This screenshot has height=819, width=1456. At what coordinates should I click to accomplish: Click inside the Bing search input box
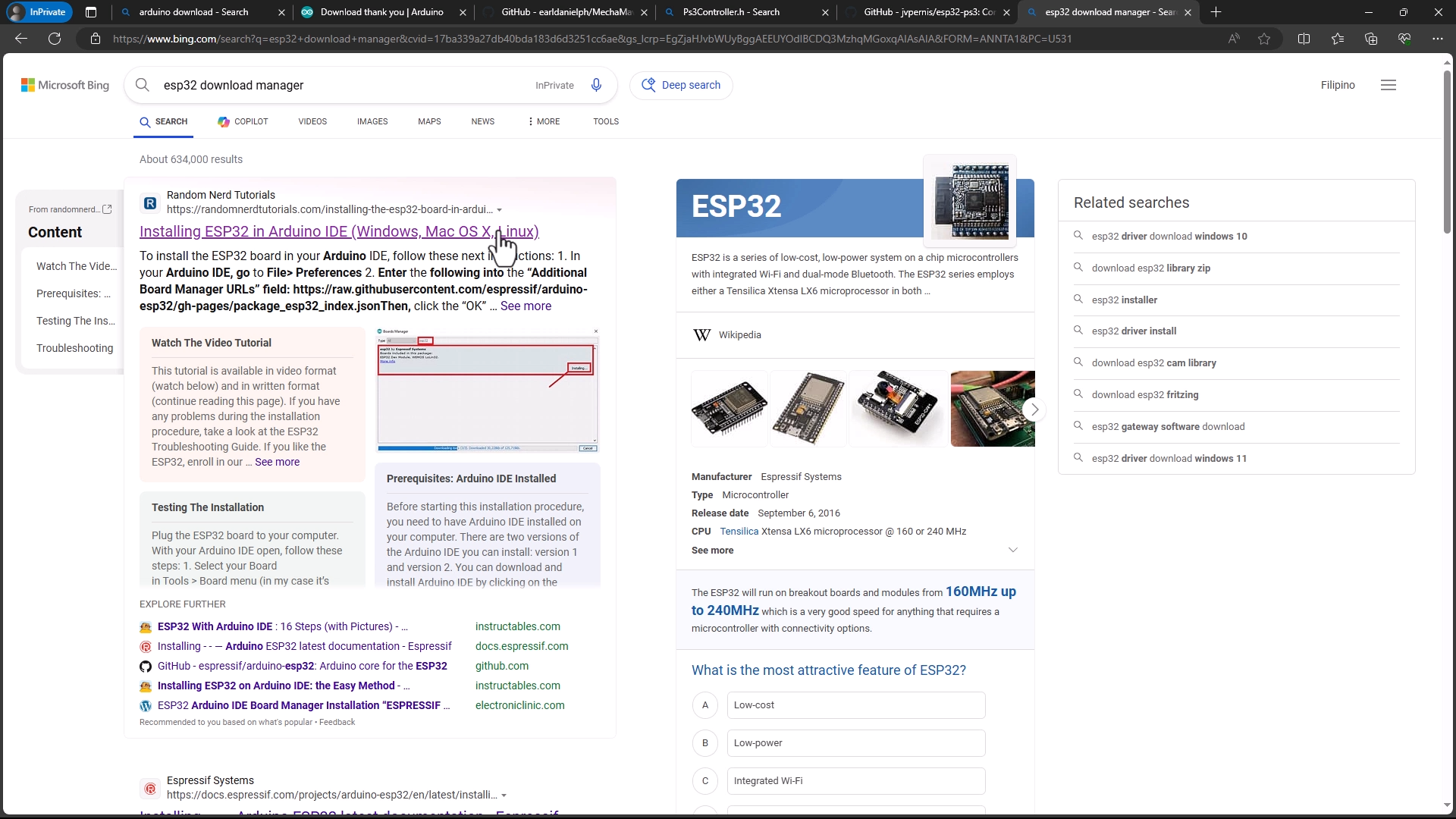pos(341,85)
